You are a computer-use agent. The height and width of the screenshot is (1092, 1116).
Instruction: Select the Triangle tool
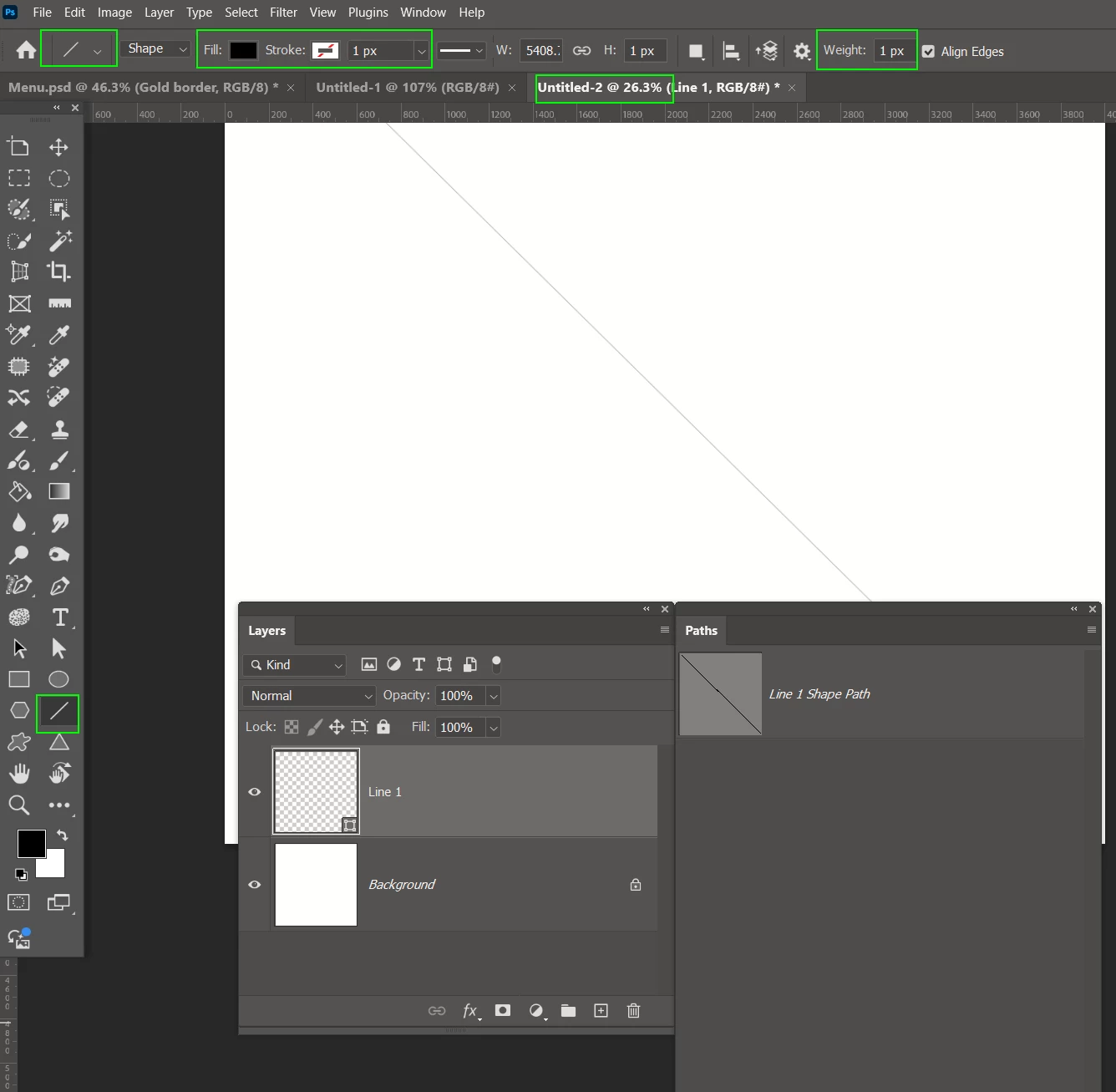point(59,742)
